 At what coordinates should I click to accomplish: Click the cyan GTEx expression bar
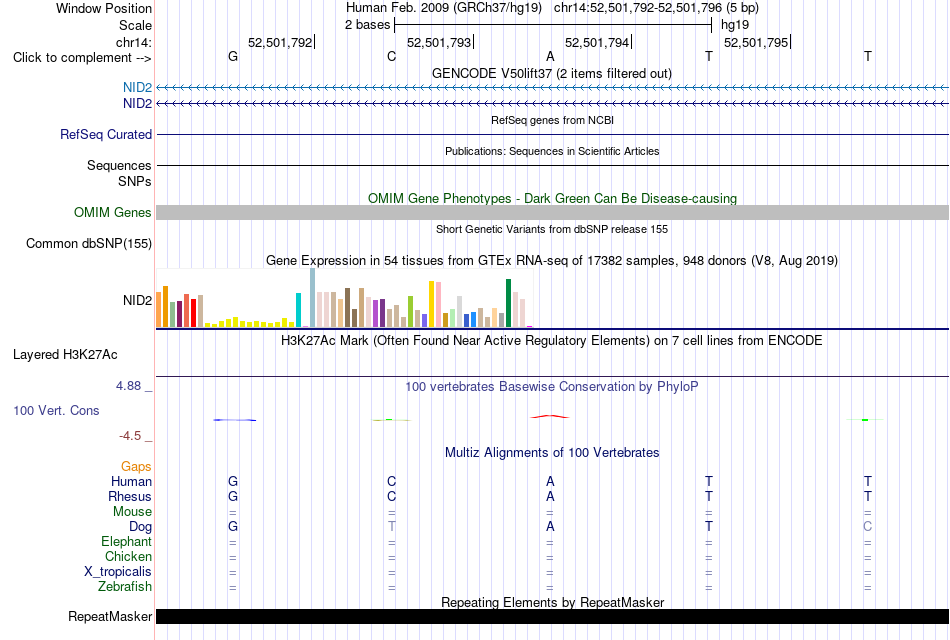299,310
